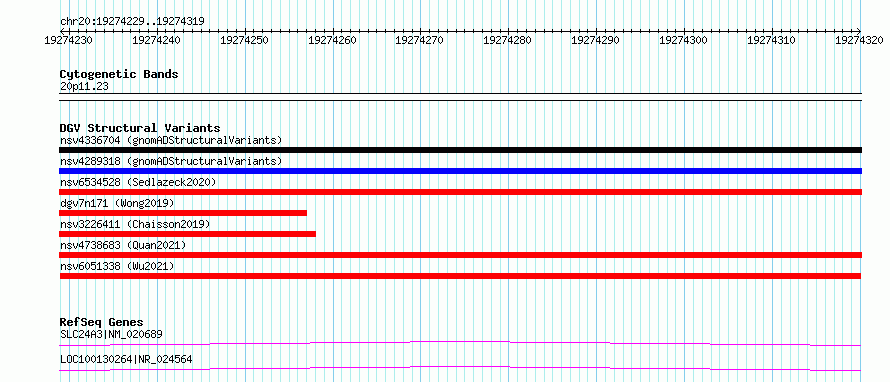Click the magenta LOC100130264 gene line
Screen dimensions: 890x382
[460, 368]
